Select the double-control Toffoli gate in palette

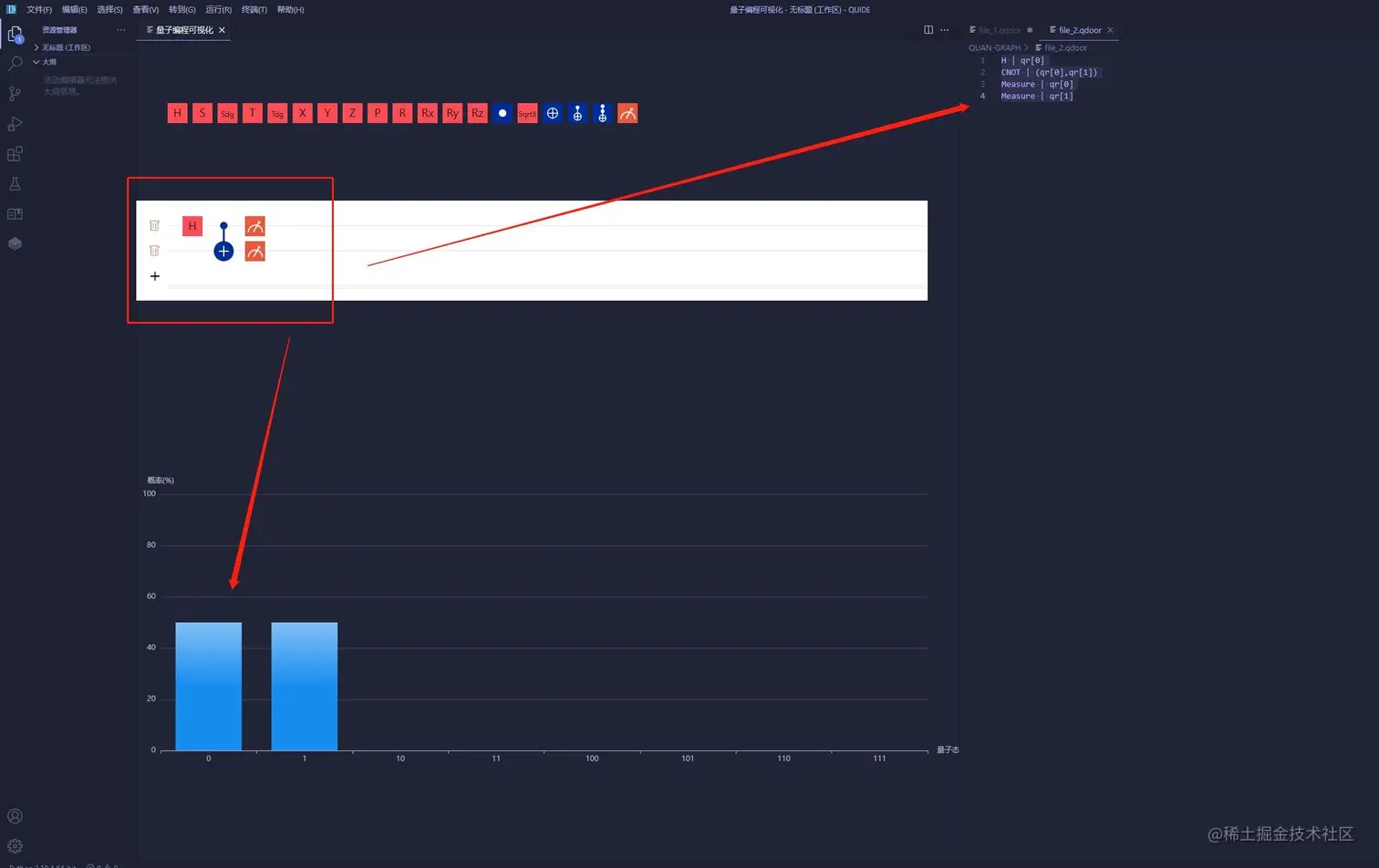point(602,113)
